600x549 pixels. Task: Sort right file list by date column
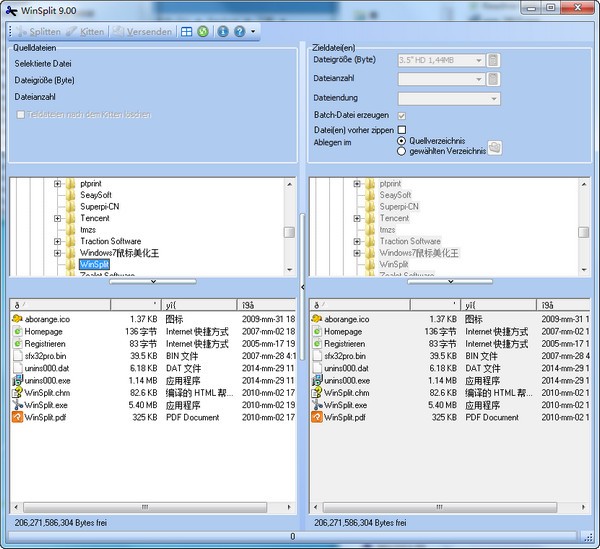[x=563, y=305]
